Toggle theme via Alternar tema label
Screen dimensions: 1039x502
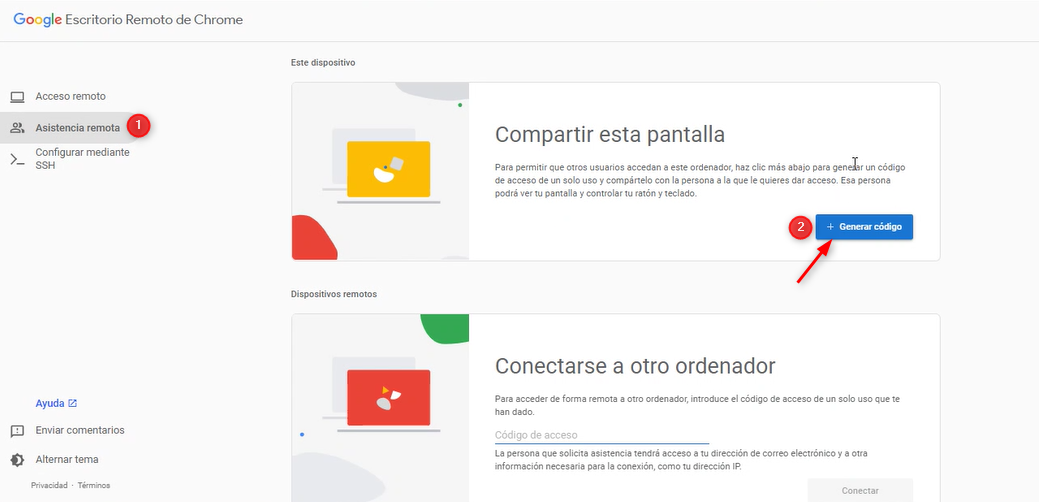(x=67, y=460)
